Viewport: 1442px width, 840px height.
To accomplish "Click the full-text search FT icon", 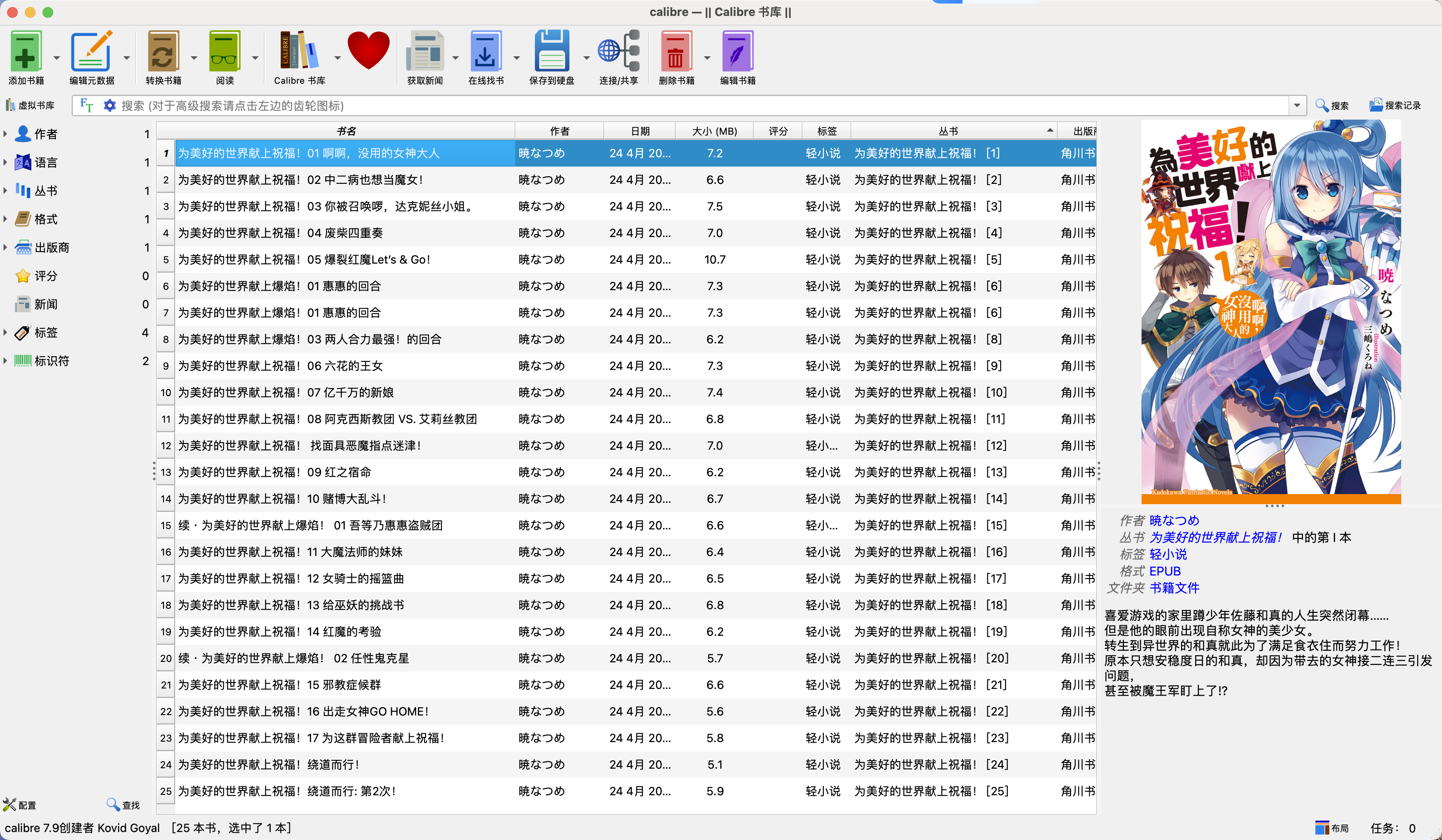I will coord(86,105).
